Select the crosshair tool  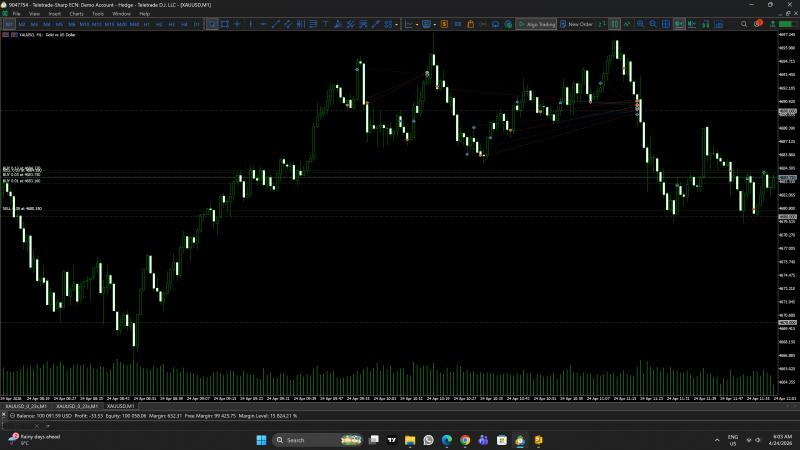(237, 24)
